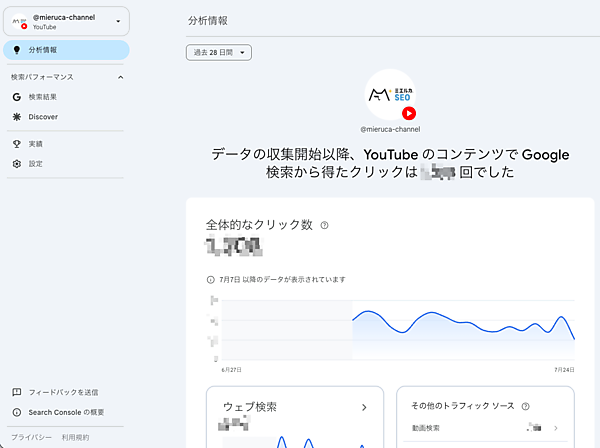Screen dimensions: 600x448
Task: Click the 6月27日 axis label
Action: pyautogui.click(x=232, y=370)
